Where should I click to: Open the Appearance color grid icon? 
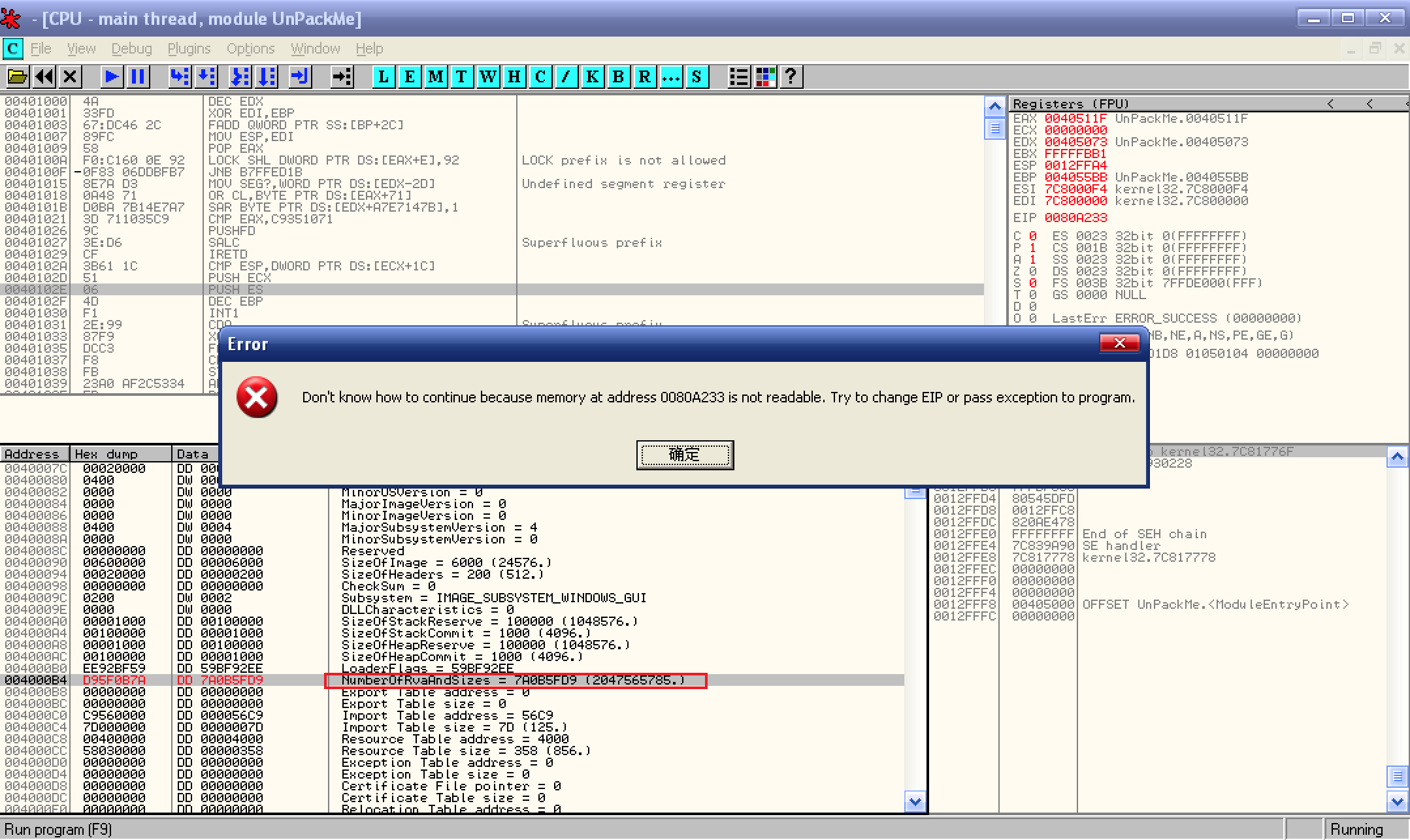point(765,77)
